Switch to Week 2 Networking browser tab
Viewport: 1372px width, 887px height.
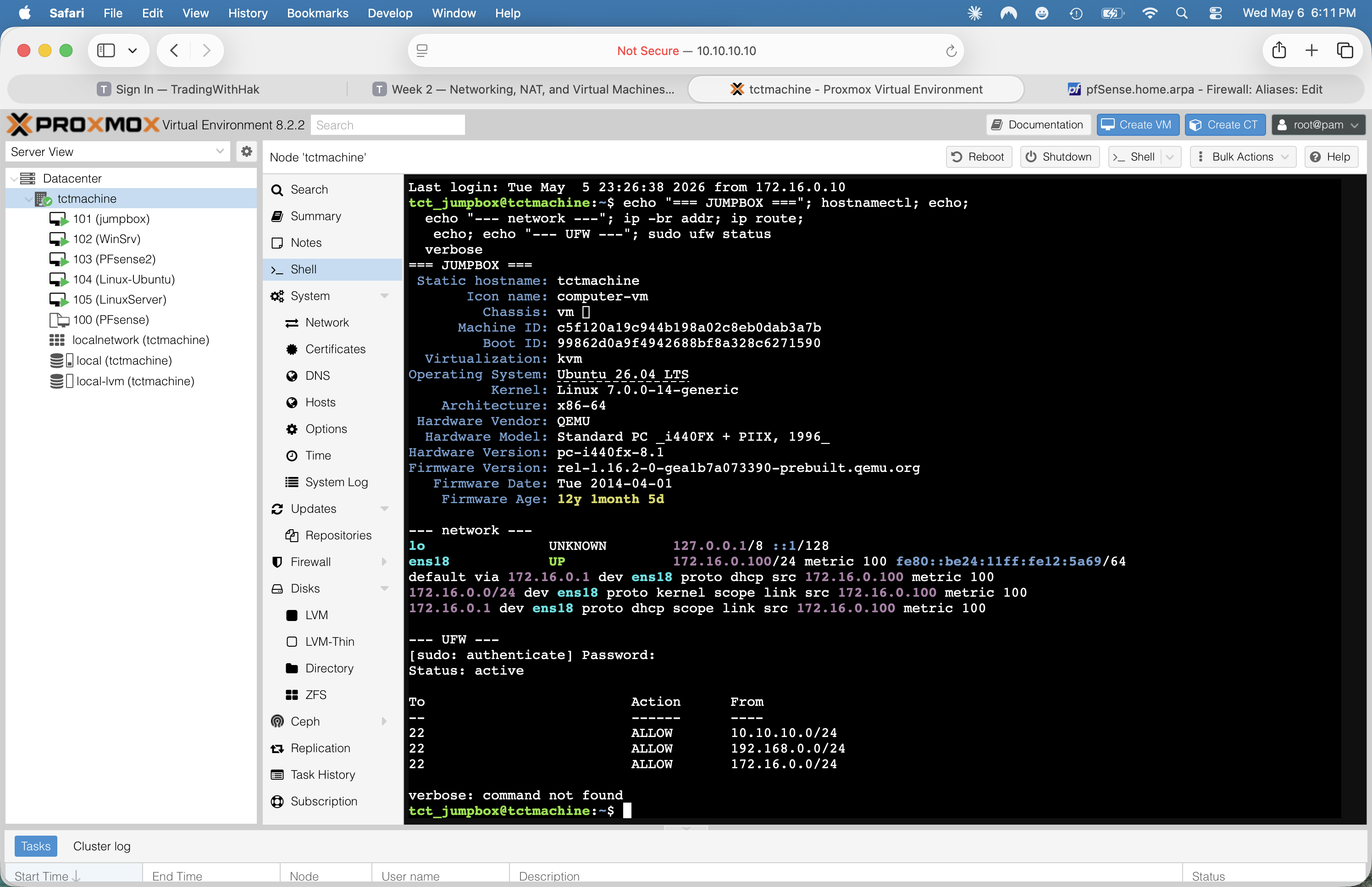(523, 89)
